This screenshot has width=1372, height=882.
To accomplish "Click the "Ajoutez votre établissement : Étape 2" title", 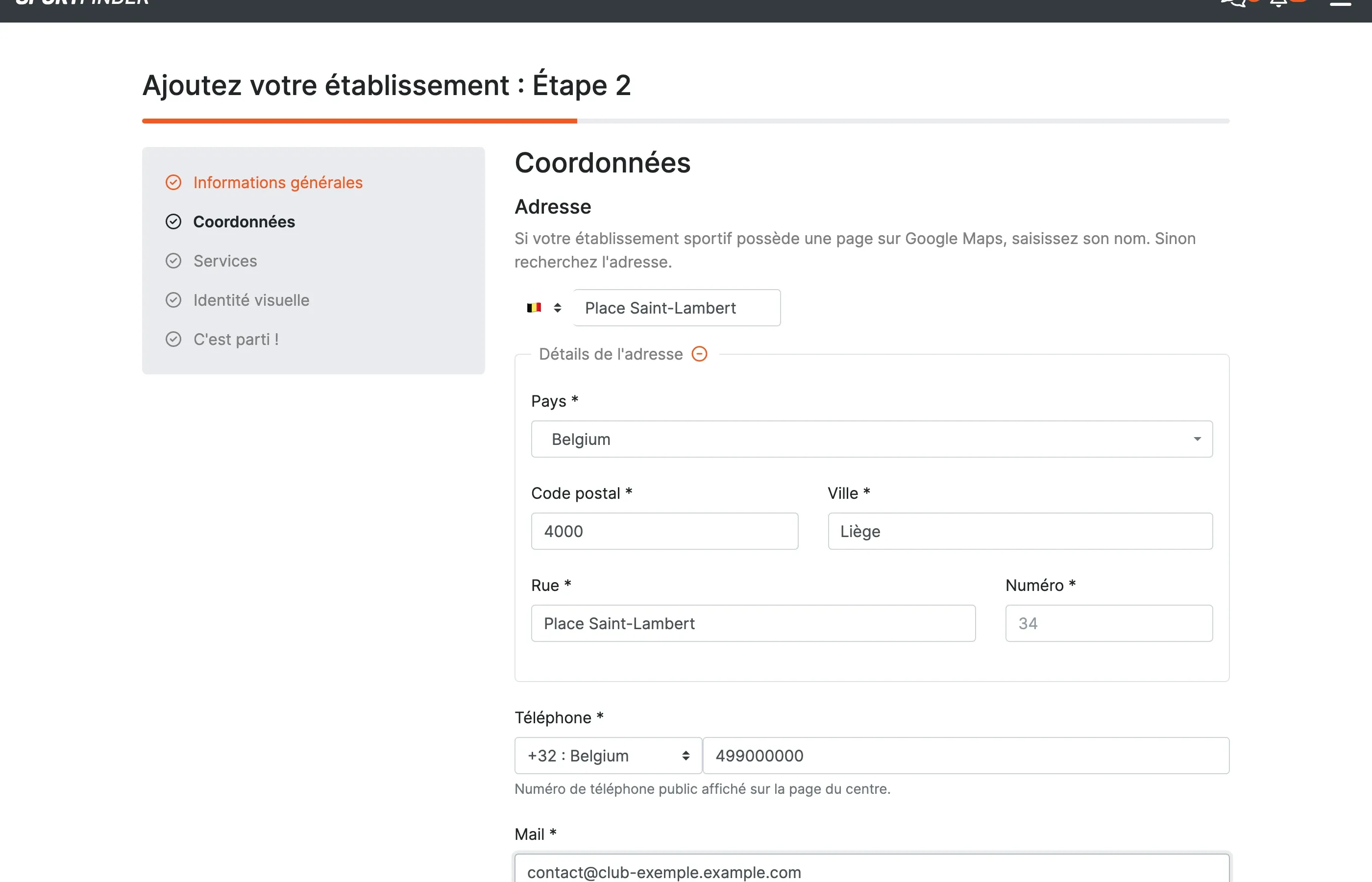I will point(387,85).
